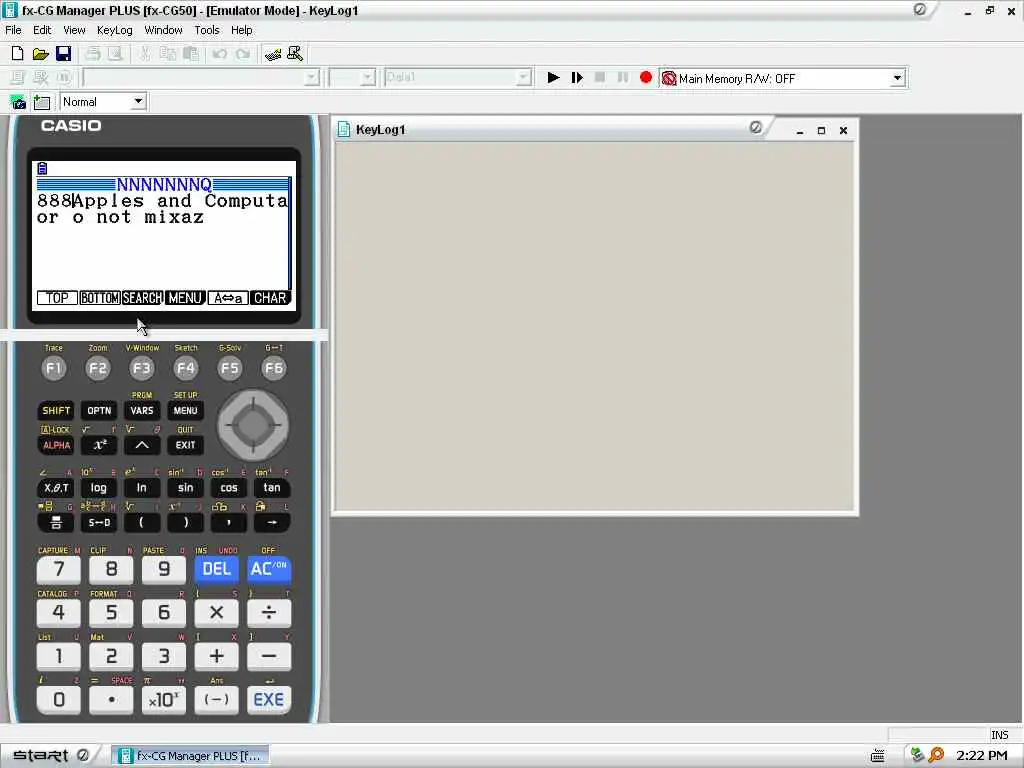The height and width of the screenshot is (768, 1024).
Task: Click the log key on calculator
Action: [99, 488]
